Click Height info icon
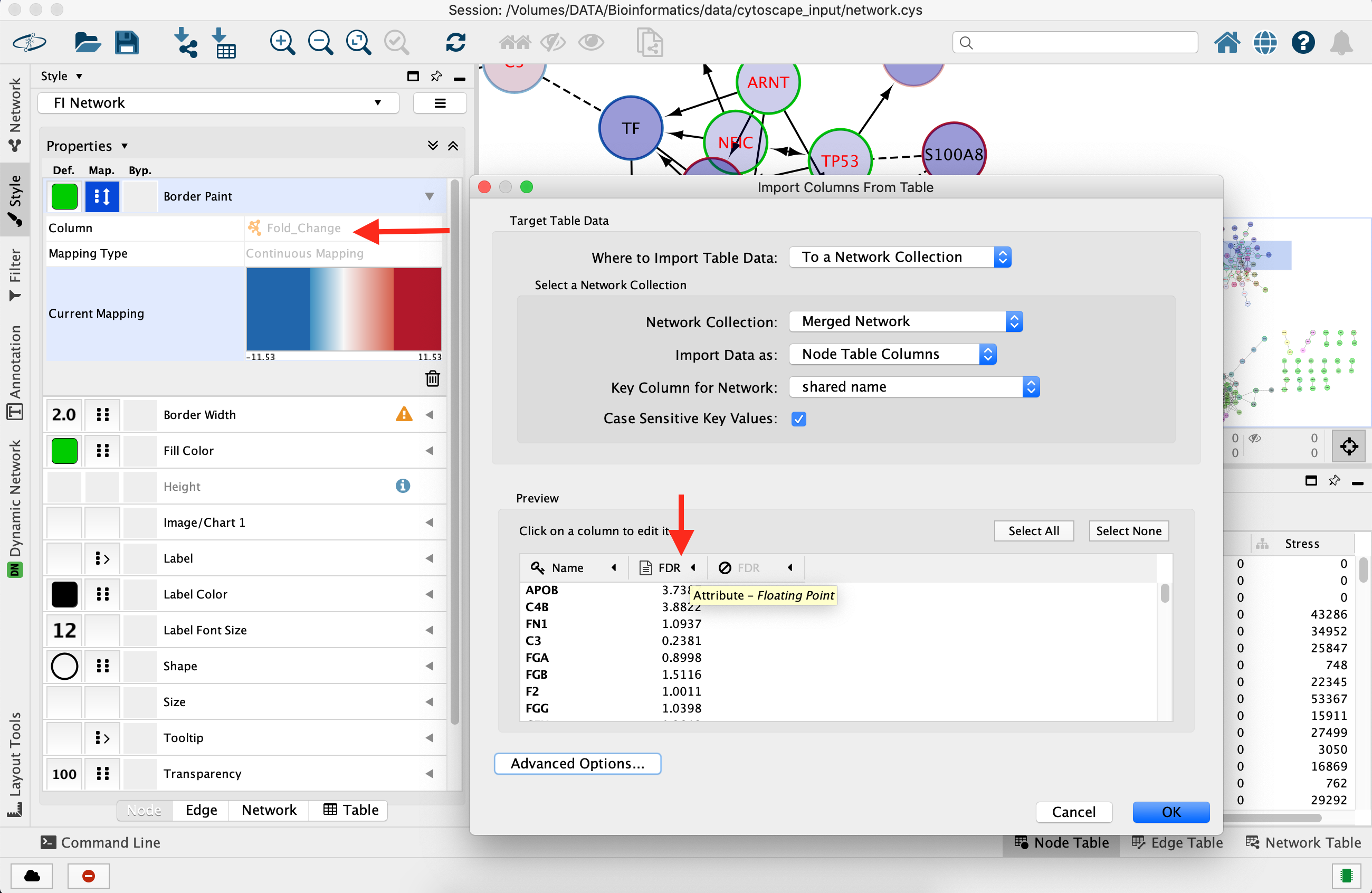 pos(403,486)
